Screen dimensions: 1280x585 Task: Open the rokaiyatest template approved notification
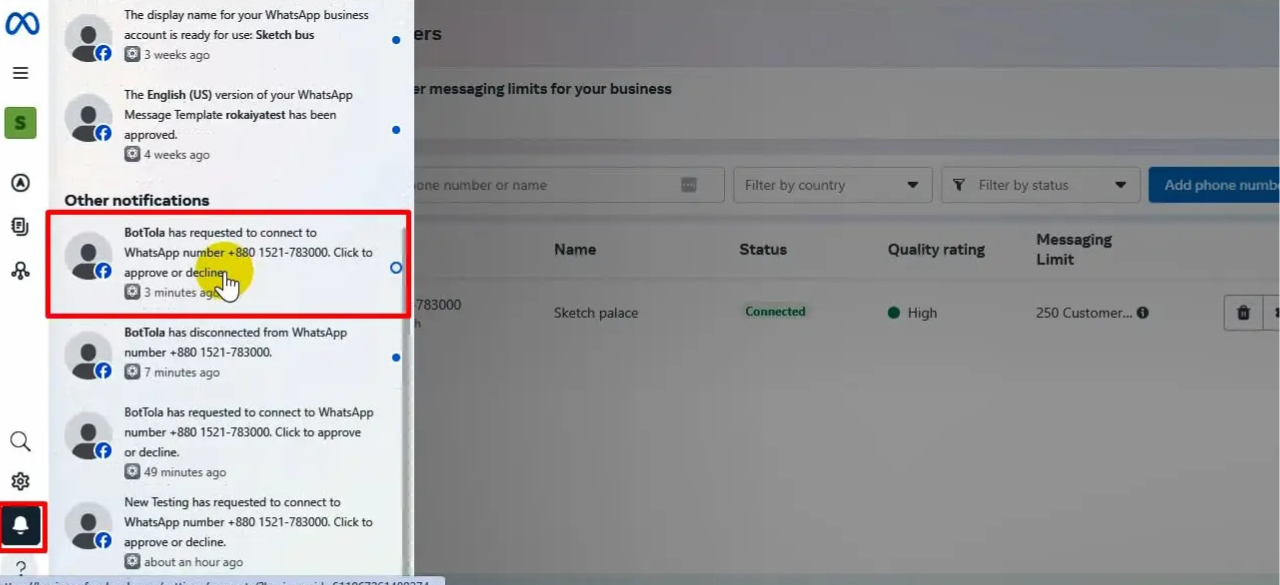pos(228,124)
